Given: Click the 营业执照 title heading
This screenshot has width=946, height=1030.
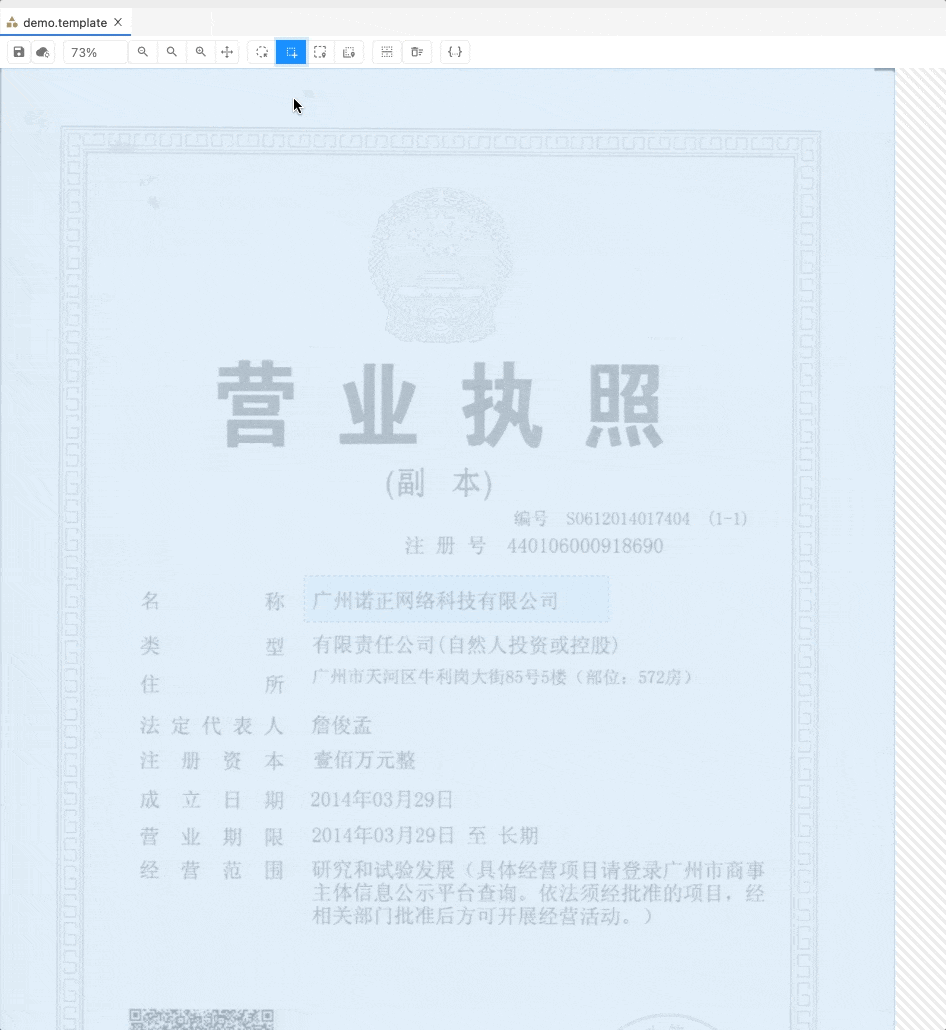Looking at the screenshot, I should (x=440, y=405).
